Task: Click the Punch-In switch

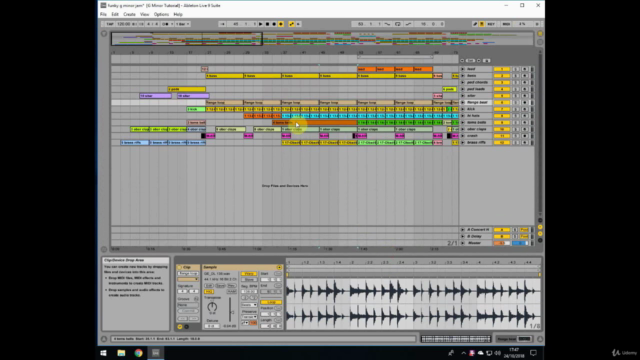Action: 387,24
